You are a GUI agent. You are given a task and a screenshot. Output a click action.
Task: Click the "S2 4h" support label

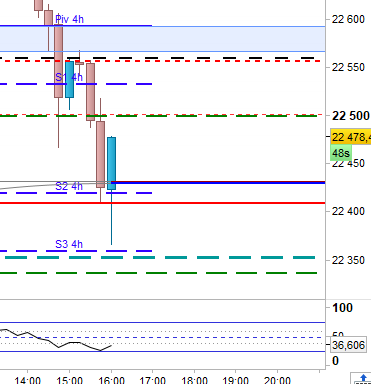[69, 186]
